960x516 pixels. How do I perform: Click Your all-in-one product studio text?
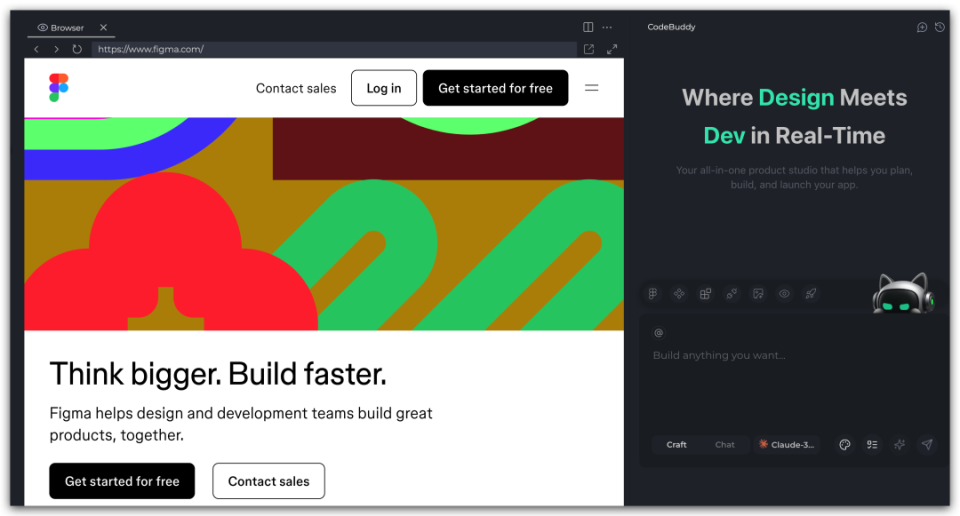(794, 178)
